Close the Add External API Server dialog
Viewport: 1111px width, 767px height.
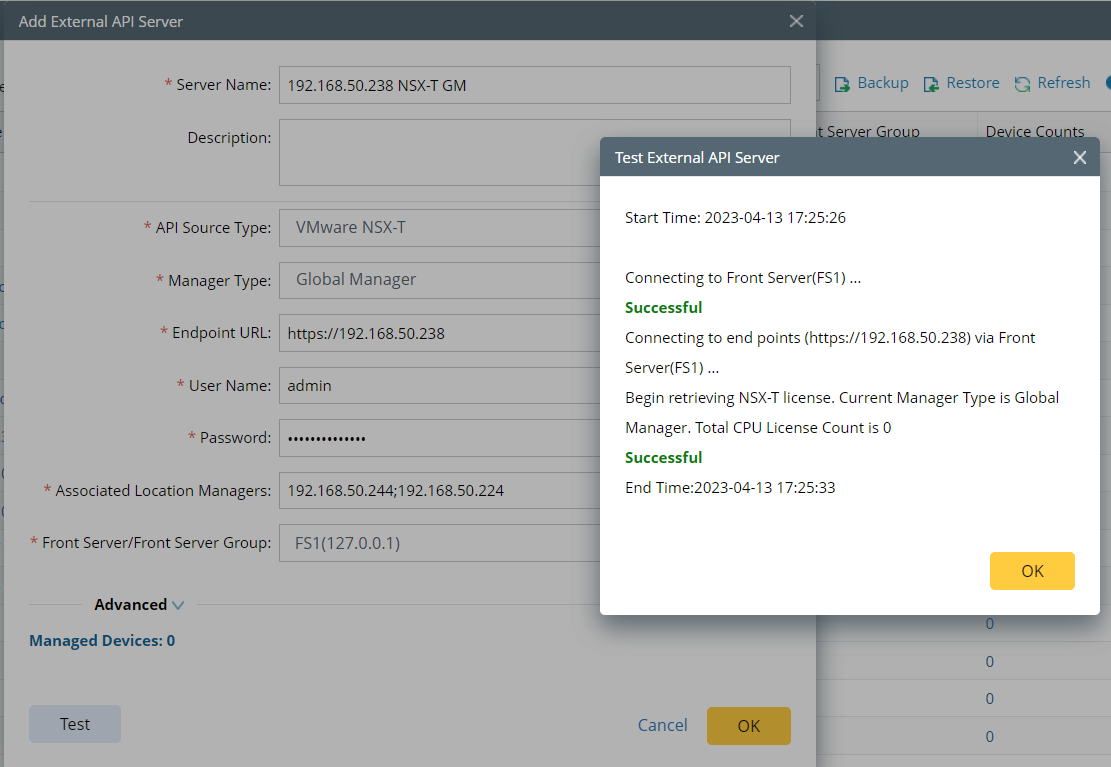796,21
